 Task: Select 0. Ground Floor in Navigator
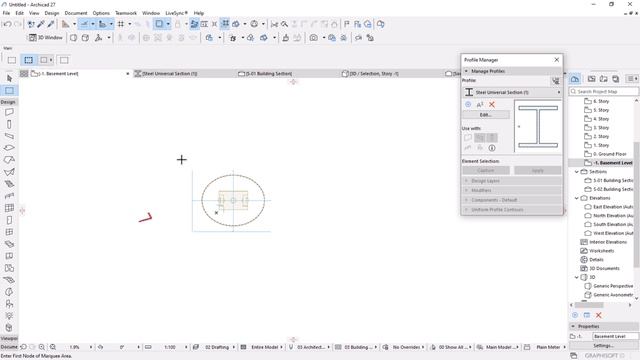(x=606, y=154)
